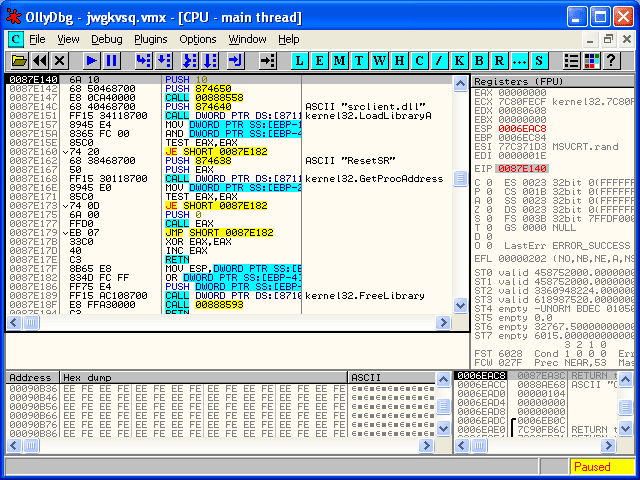Click stack pane scroll down arrow

coord(625,429)
